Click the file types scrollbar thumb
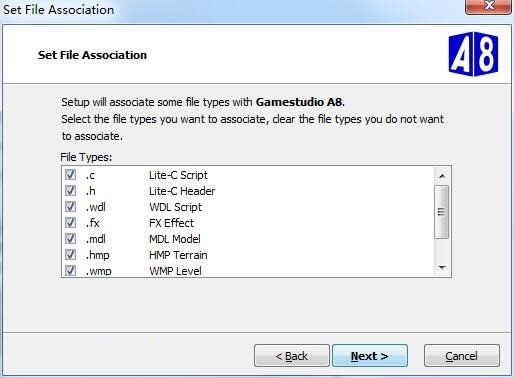 tap(442, 212)
